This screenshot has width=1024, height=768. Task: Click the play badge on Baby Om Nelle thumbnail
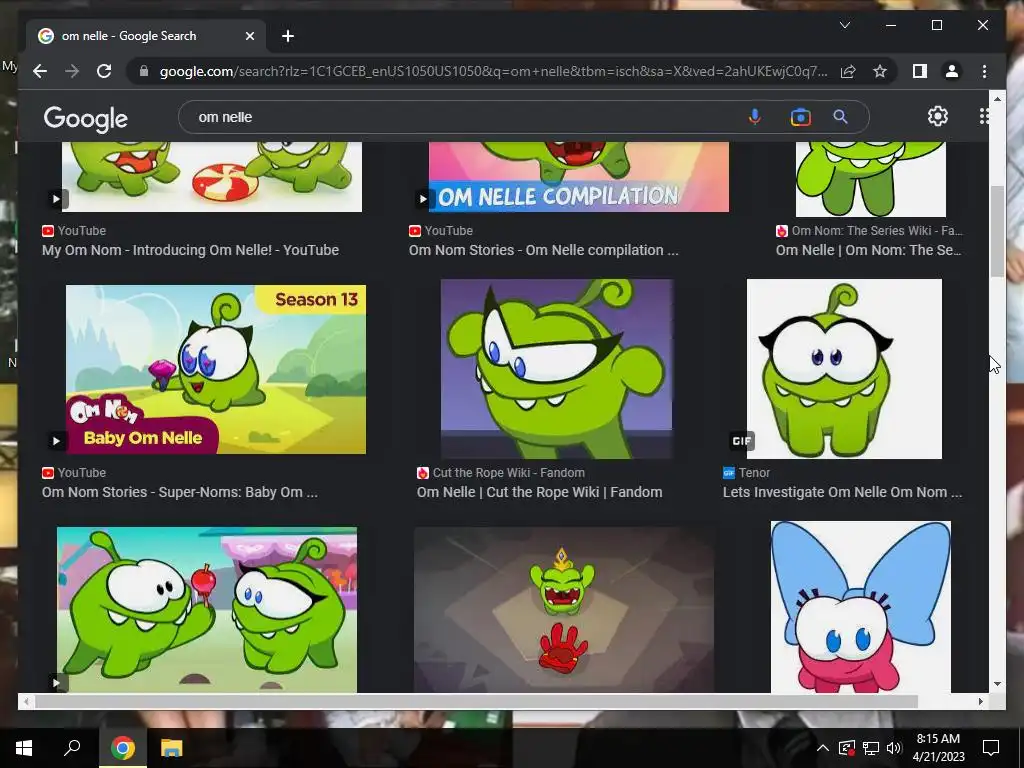click(x=56, y=441)
